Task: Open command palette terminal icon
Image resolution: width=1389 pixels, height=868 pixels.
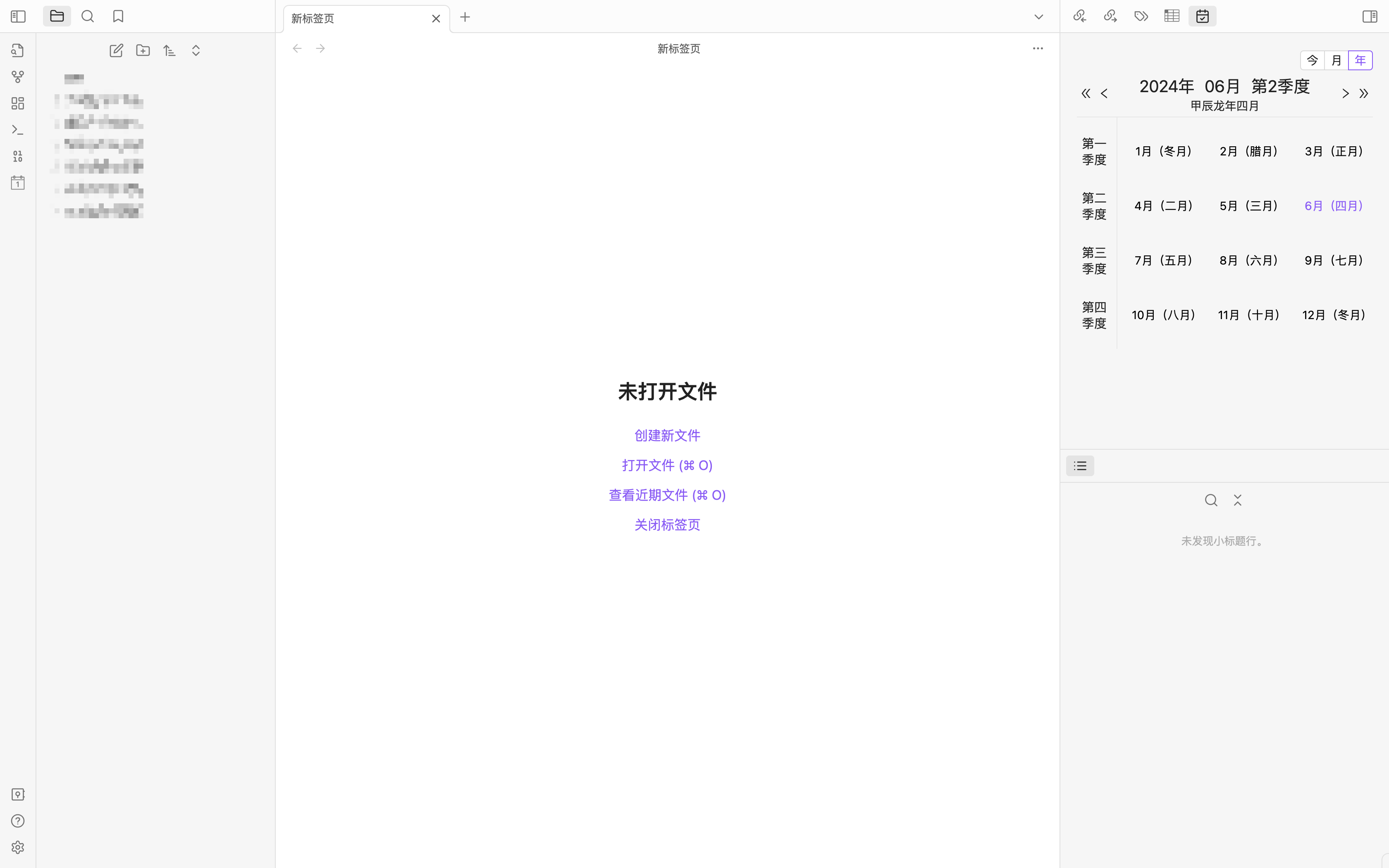Action: (18, 130)
